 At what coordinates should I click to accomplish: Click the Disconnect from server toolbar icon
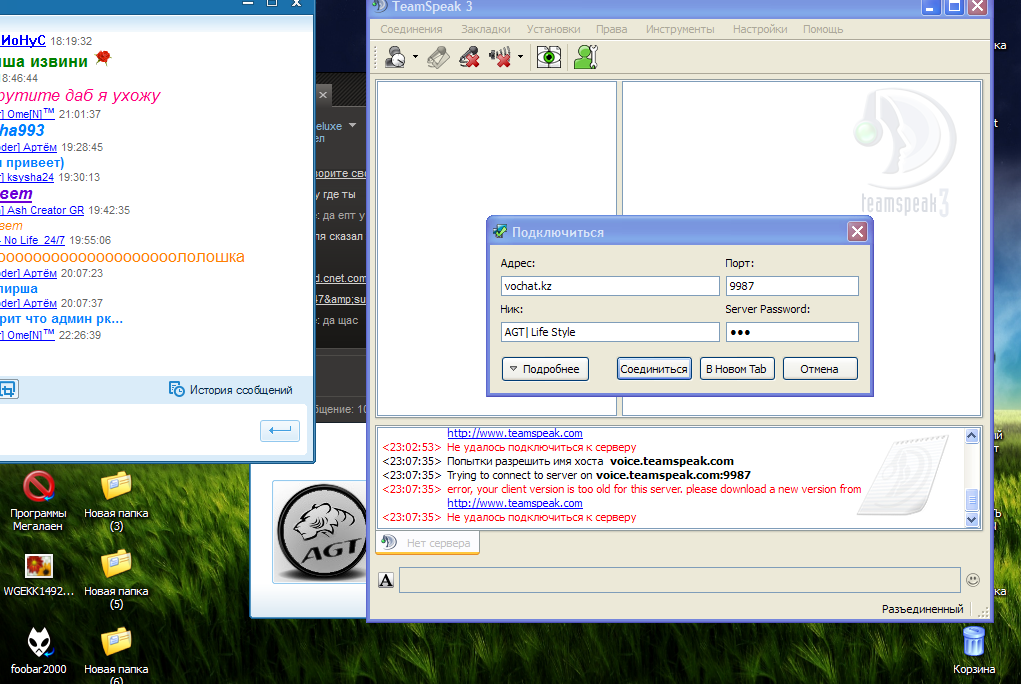tap(469, 57)
